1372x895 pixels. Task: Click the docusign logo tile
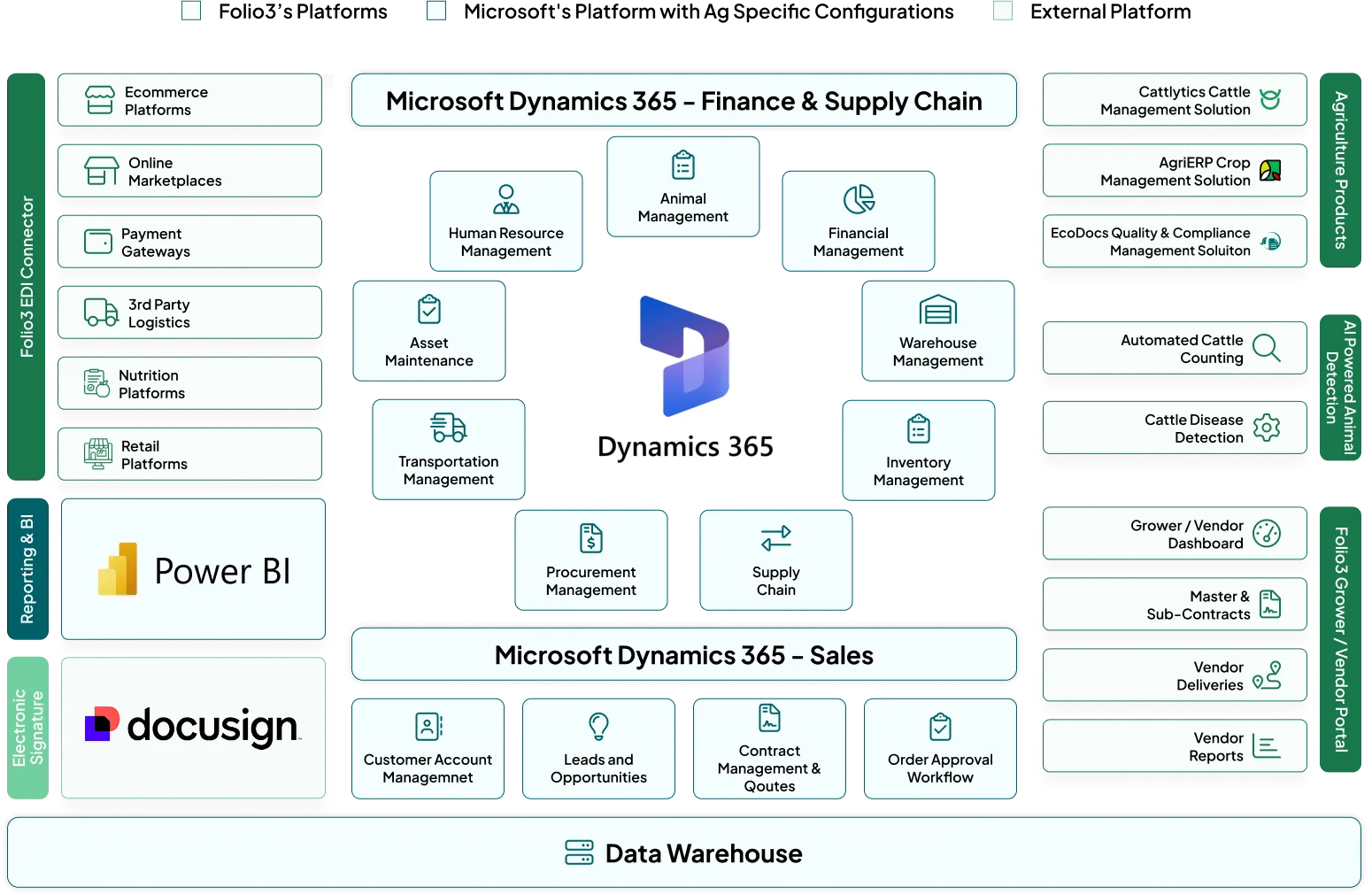193,727
